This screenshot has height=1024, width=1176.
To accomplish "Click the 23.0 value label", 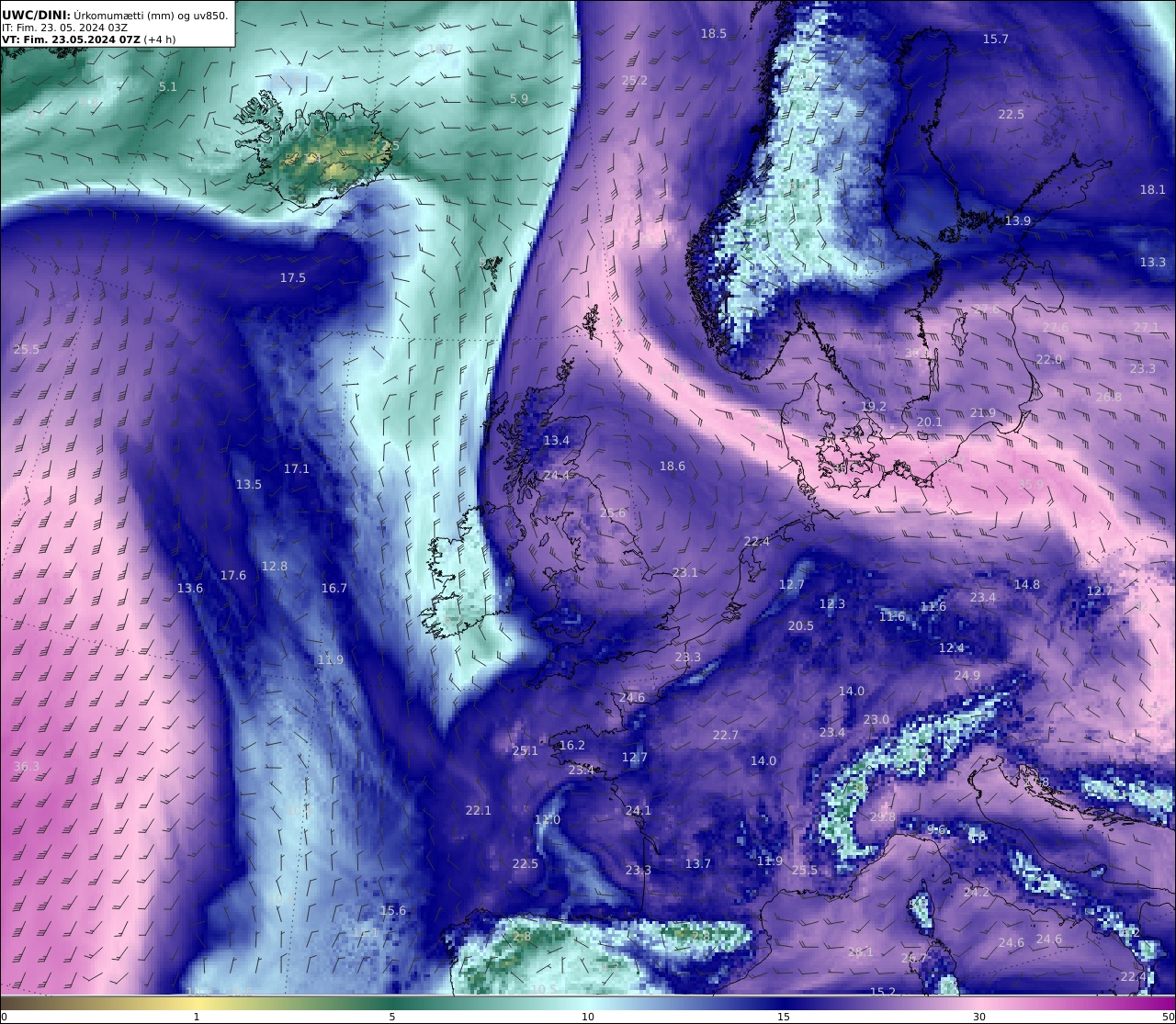I will pos(876,719).
